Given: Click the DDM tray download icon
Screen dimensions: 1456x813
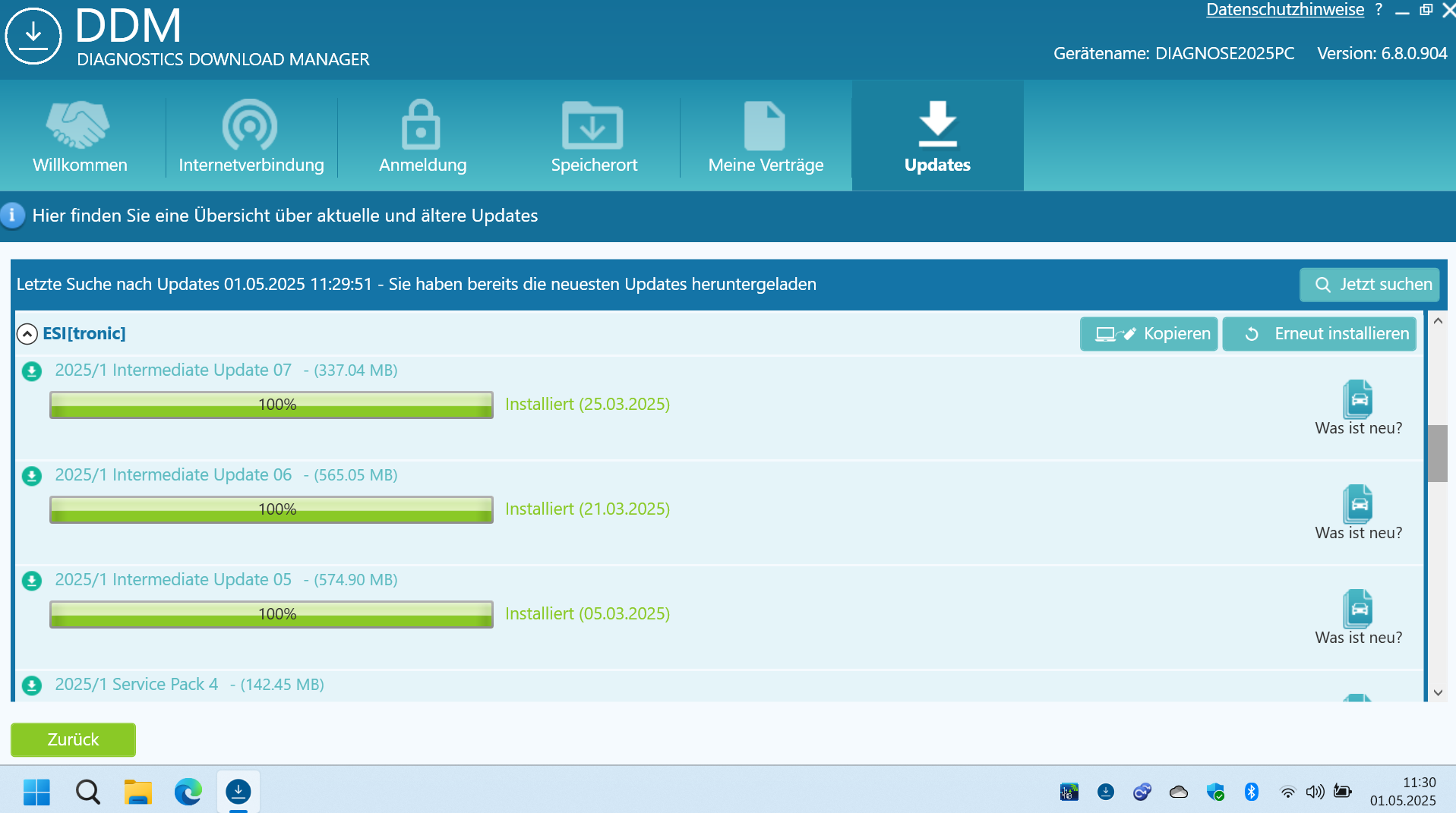Looking at the screenshot, I should point(1106,793).
